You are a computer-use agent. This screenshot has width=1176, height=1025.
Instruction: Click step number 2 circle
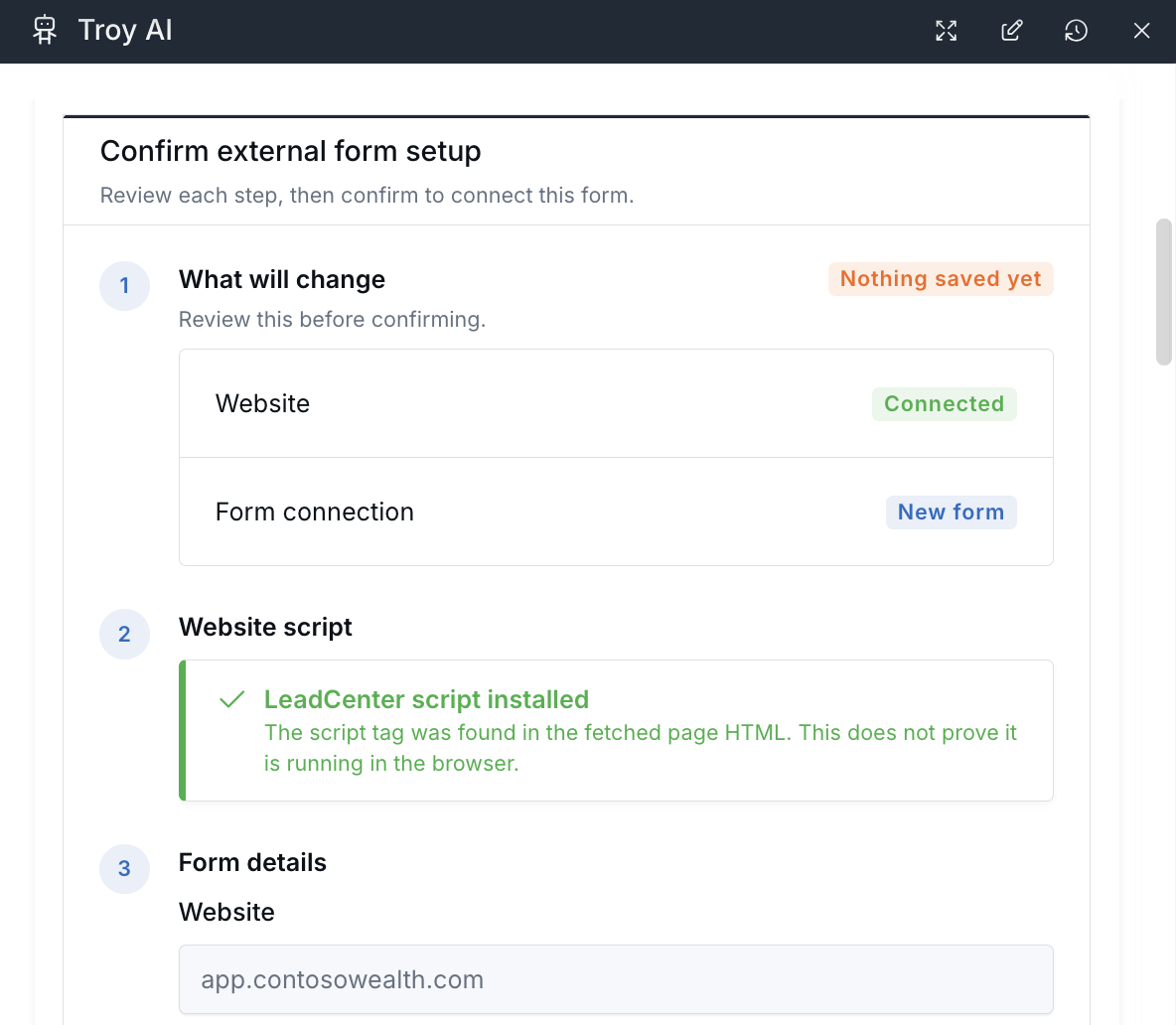click(x=124, y=635)
